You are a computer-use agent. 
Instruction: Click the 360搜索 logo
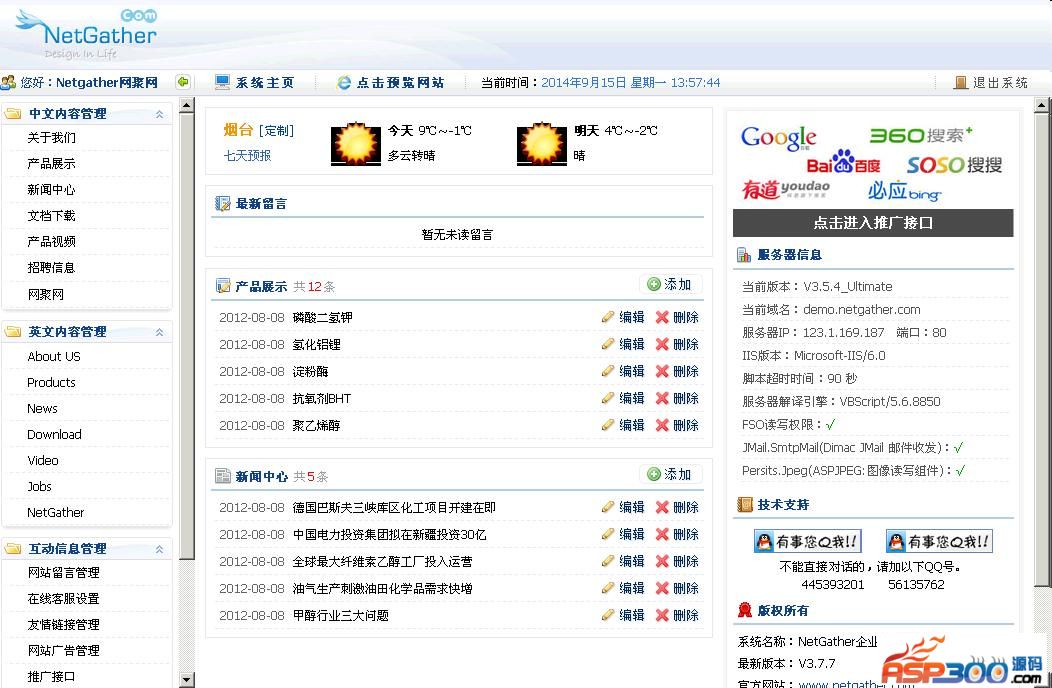tap(920, 135)
